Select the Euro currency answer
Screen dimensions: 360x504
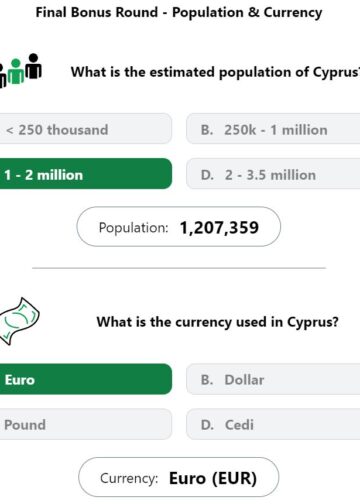point(86,379)
